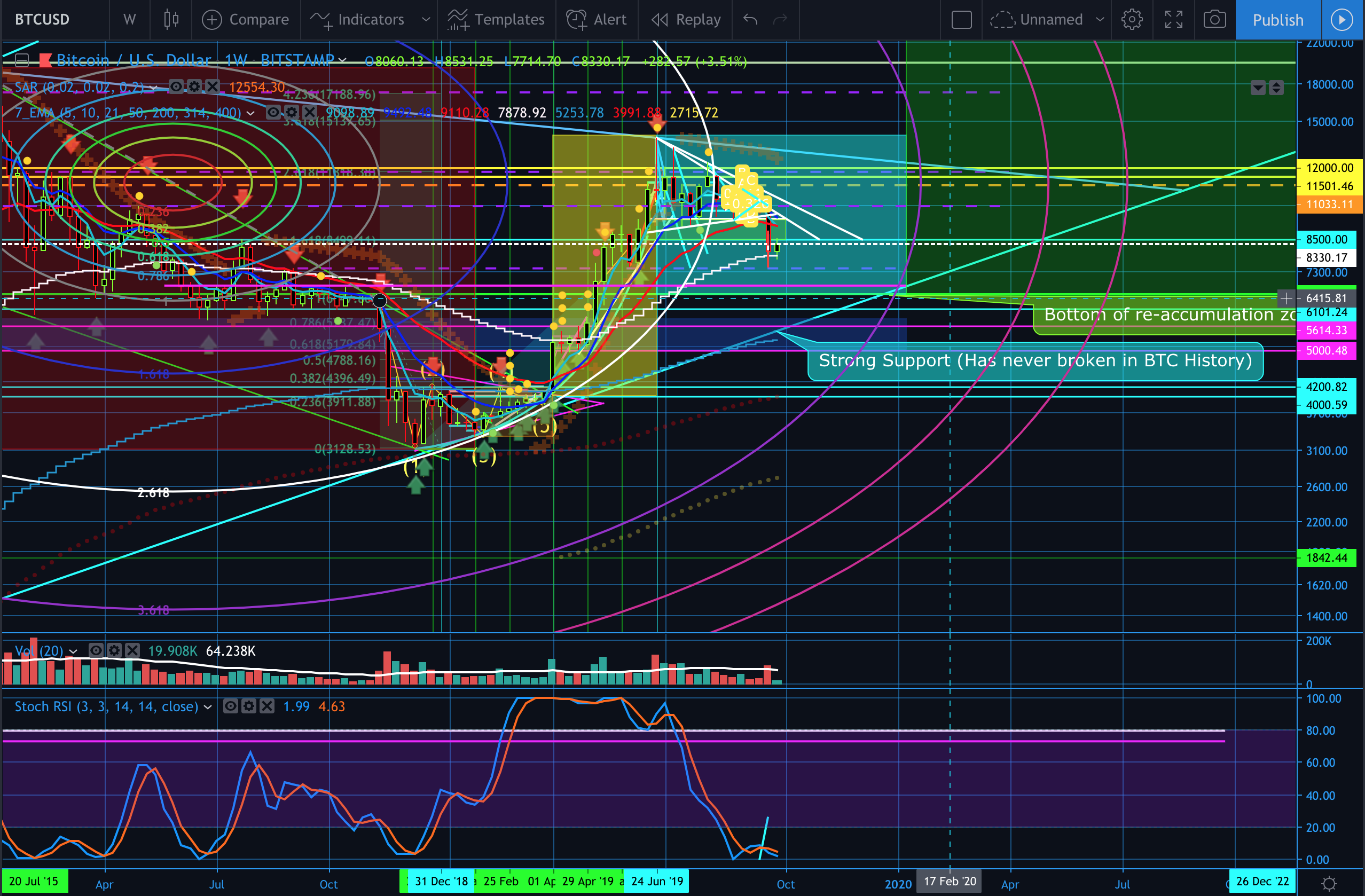This screenshot has width=1365, height=896.
Task: Remove the Stoch RSI indicator
Action: [x=267, y=706]
